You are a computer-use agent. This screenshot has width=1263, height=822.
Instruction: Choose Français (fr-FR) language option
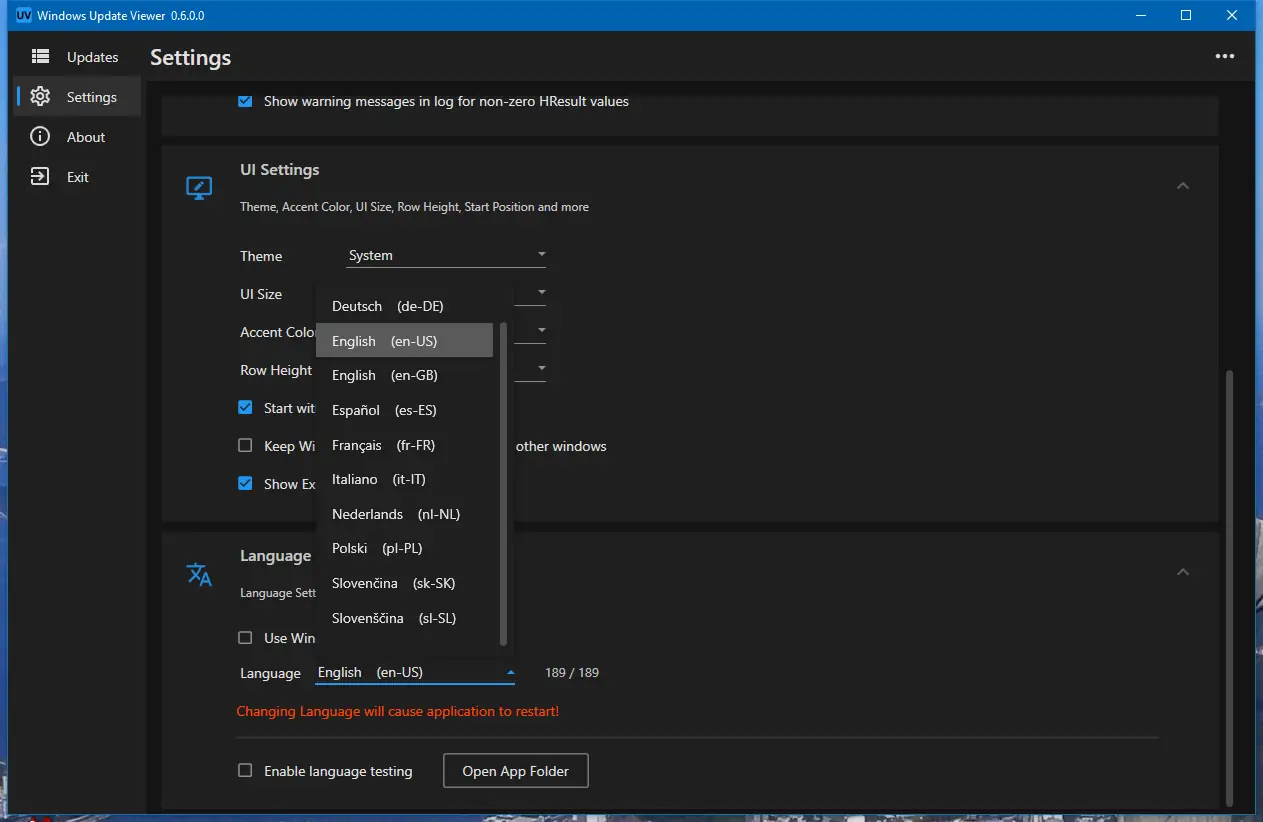click(x=383, y=445)
